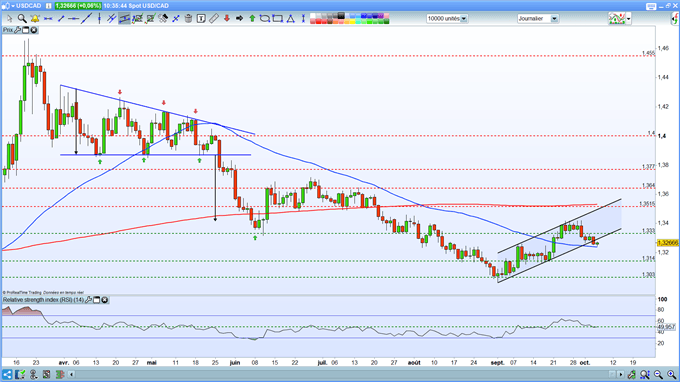Select the ellipse drawing tool
The width and height of the screenshot is (680, 382).
[x=265, y=19]
